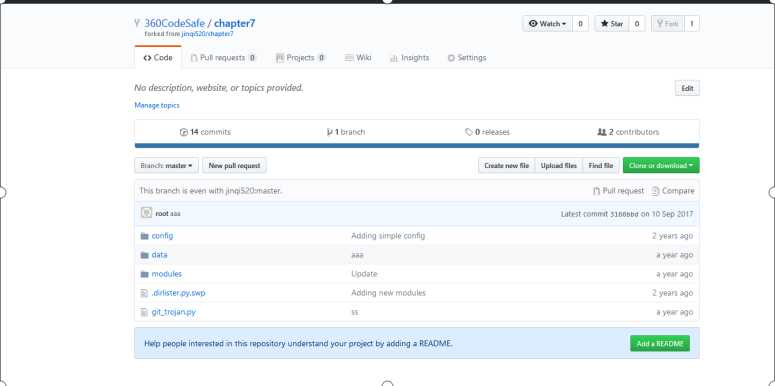
Task: Switch to the Projects tab
Action: pos(300,58)
